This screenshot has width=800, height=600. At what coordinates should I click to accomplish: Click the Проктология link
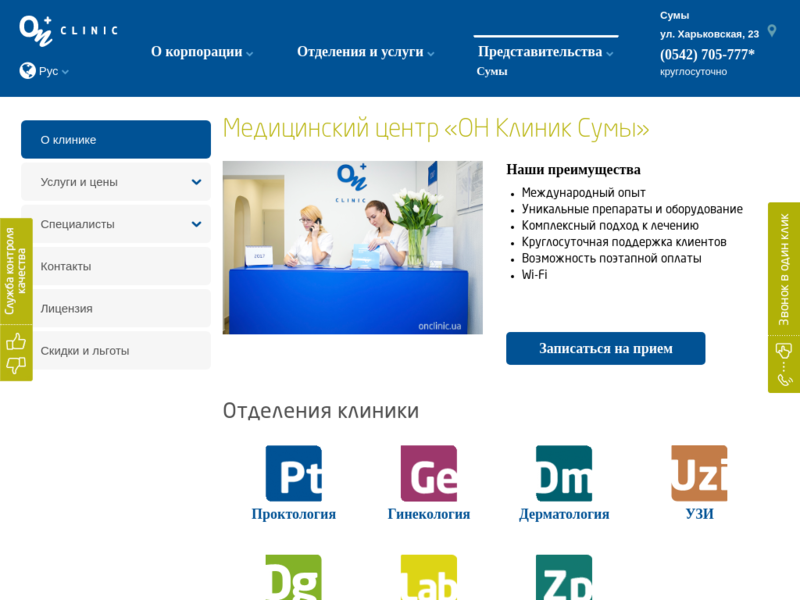click(293, 514)
